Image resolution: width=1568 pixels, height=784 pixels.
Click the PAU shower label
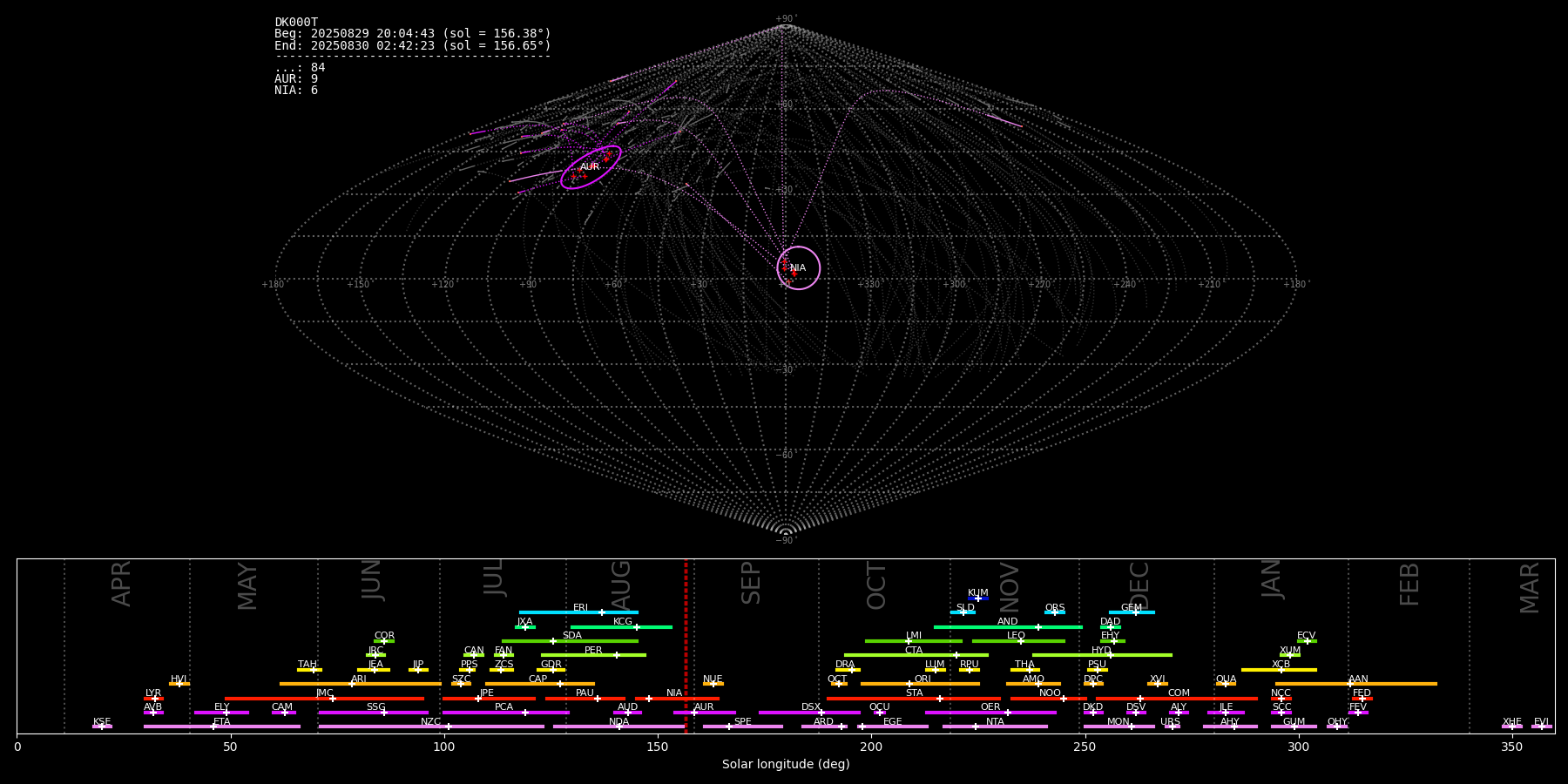[x=585, y=693]
